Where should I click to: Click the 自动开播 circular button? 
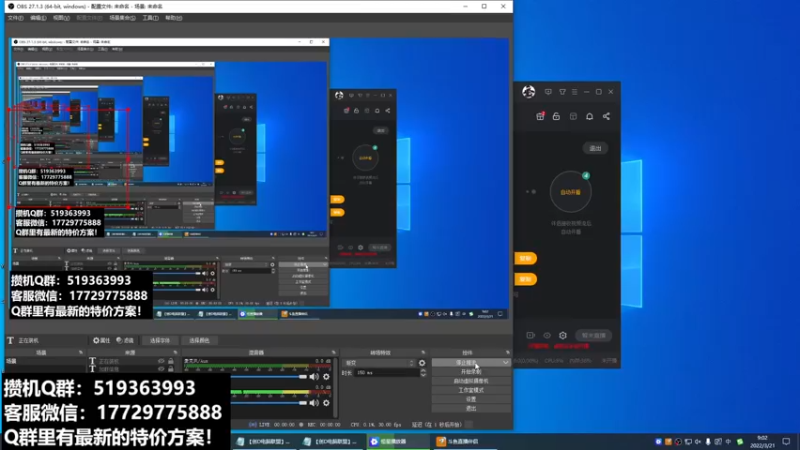point(570,192)
